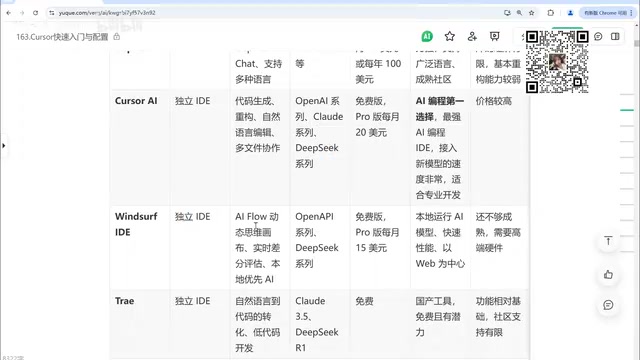This screenshot has width=640, height=360.
Task: Open the Chrome profile avatar
Action: click(570, 13)
